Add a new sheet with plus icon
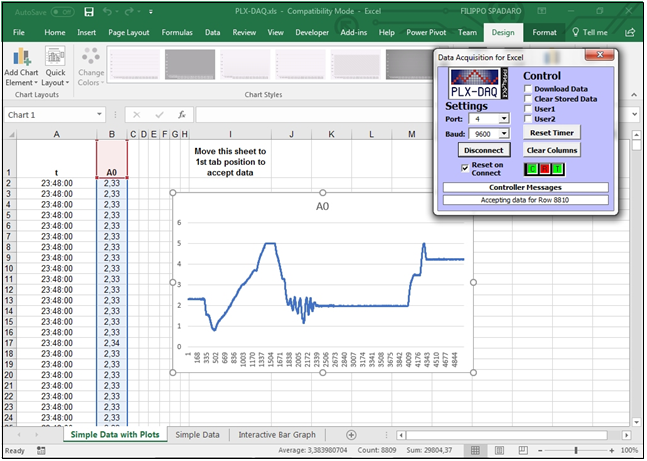 click(x=351, y=435)
